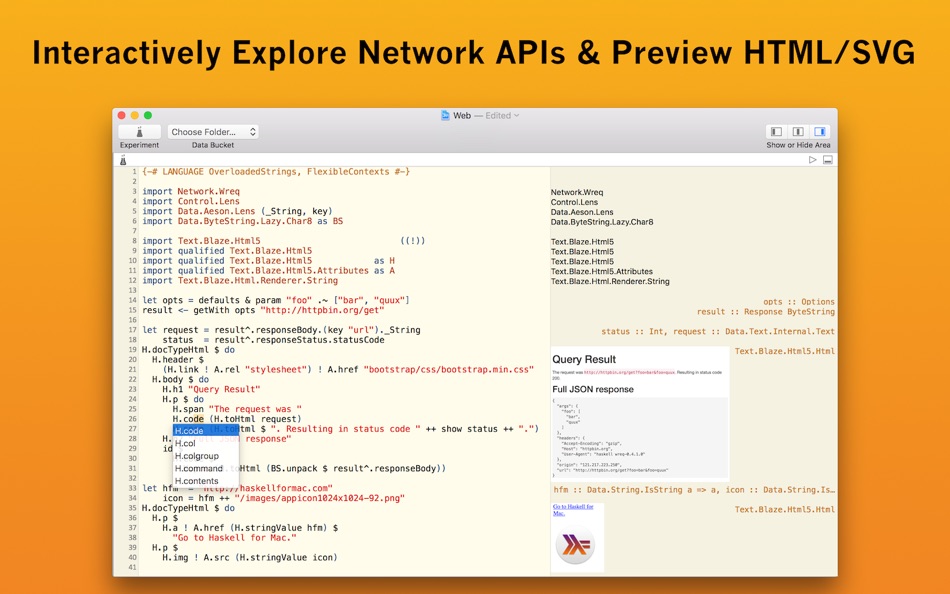The image size is (950, 594).
Task: Click the Web document icon in titlebar
Action: click(x=445, y=115)
